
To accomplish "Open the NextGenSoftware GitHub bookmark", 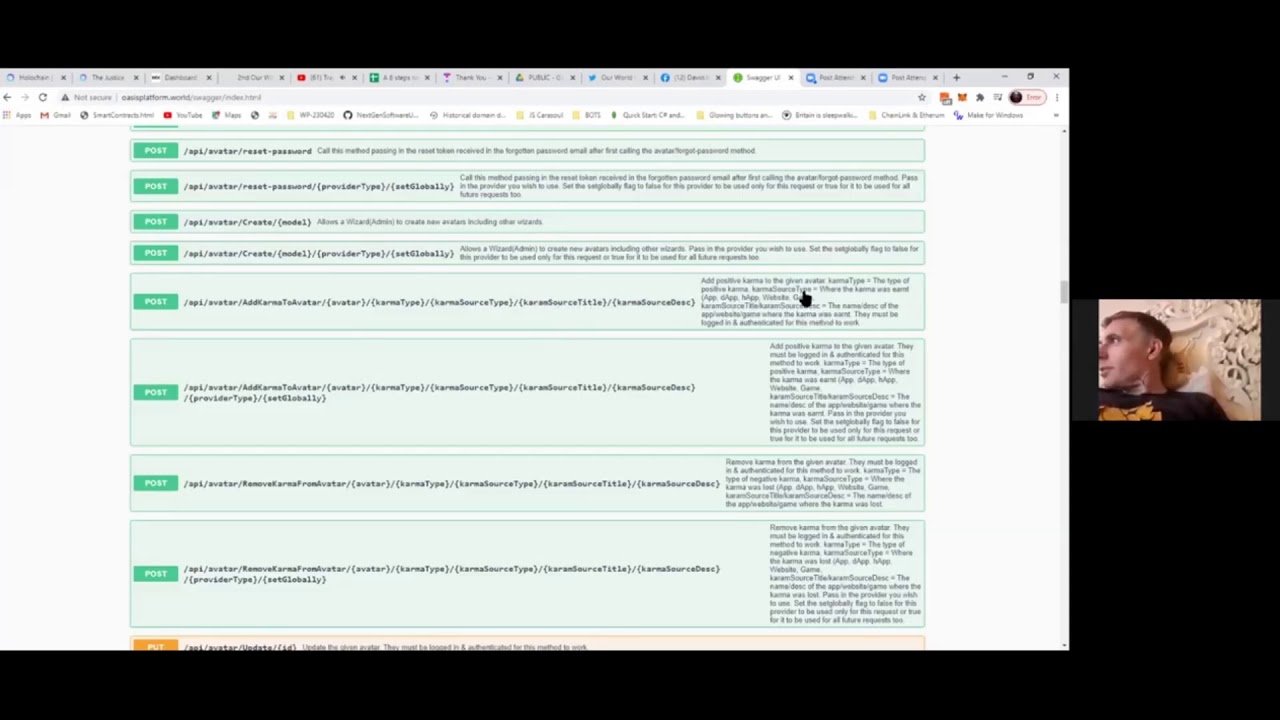I will point(380,115).
